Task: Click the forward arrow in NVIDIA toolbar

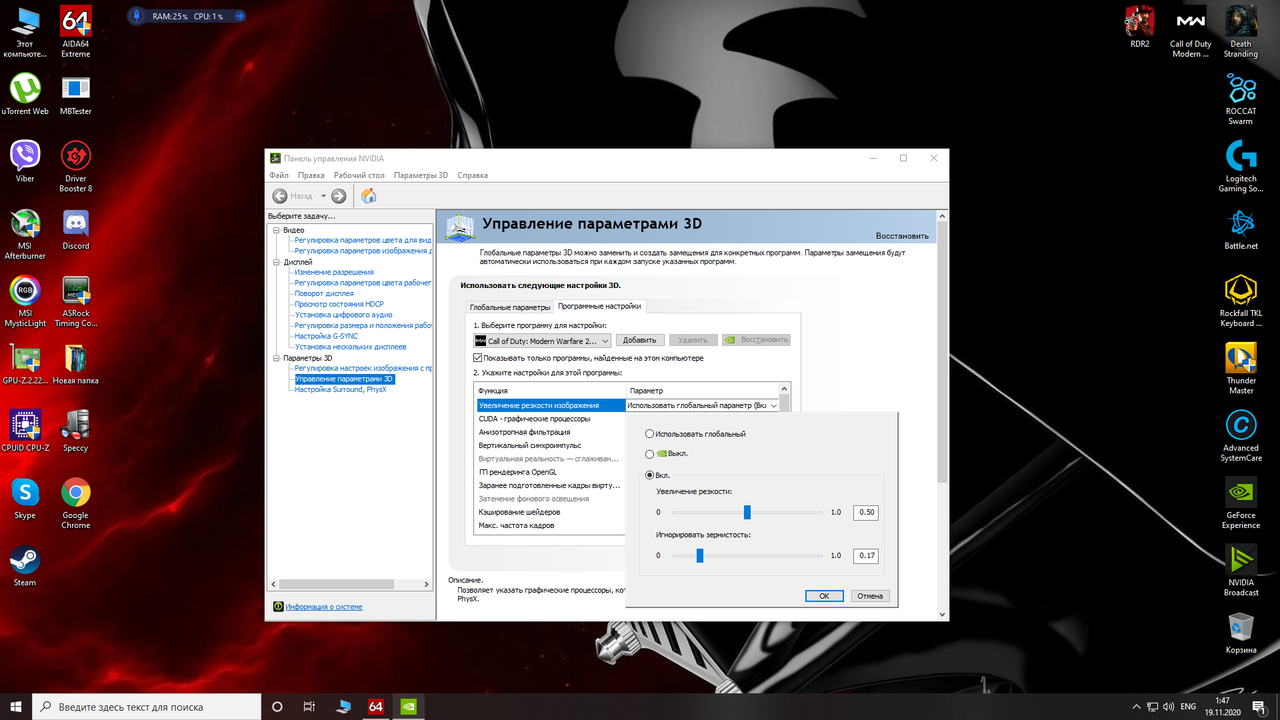Action: [x=339, y=196]
